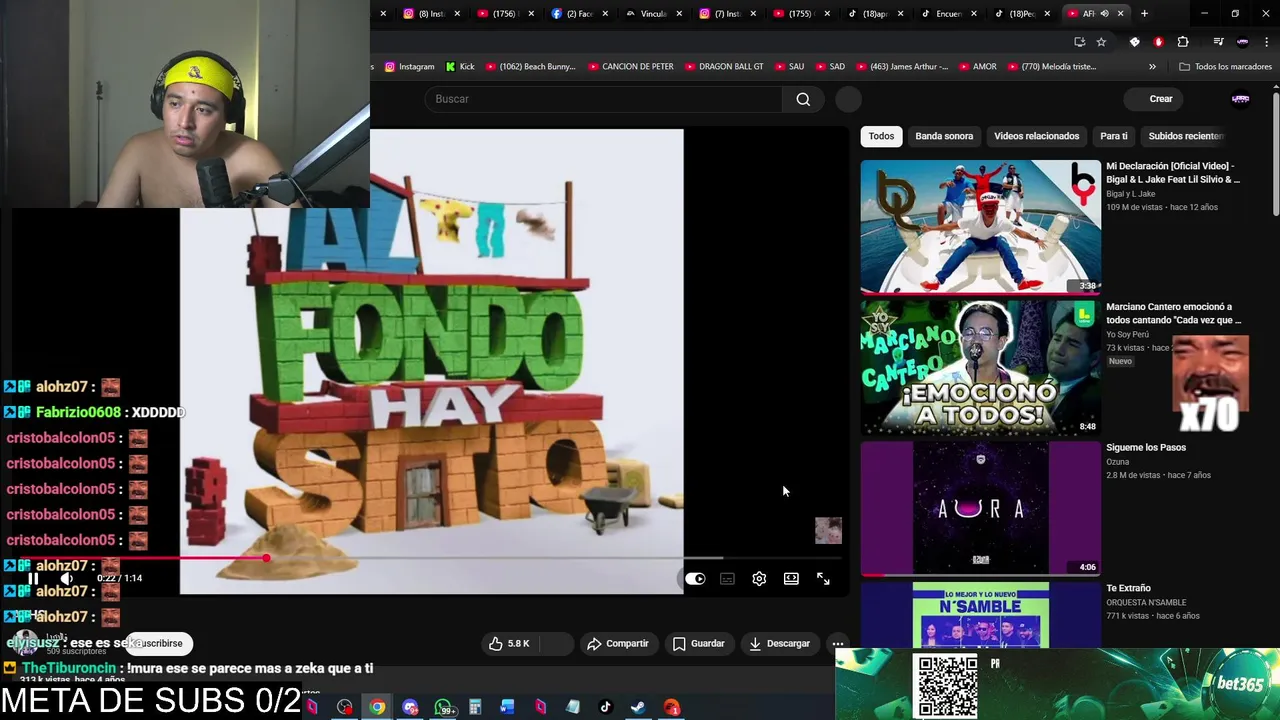1280x720 pixels.
Task: Open the Te Extraño video title
Action: 1128,588
